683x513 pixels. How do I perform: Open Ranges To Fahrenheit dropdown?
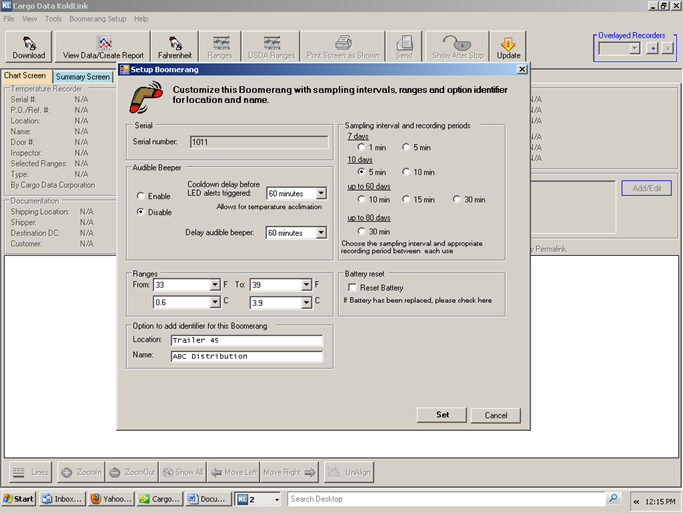pos(306,285)
